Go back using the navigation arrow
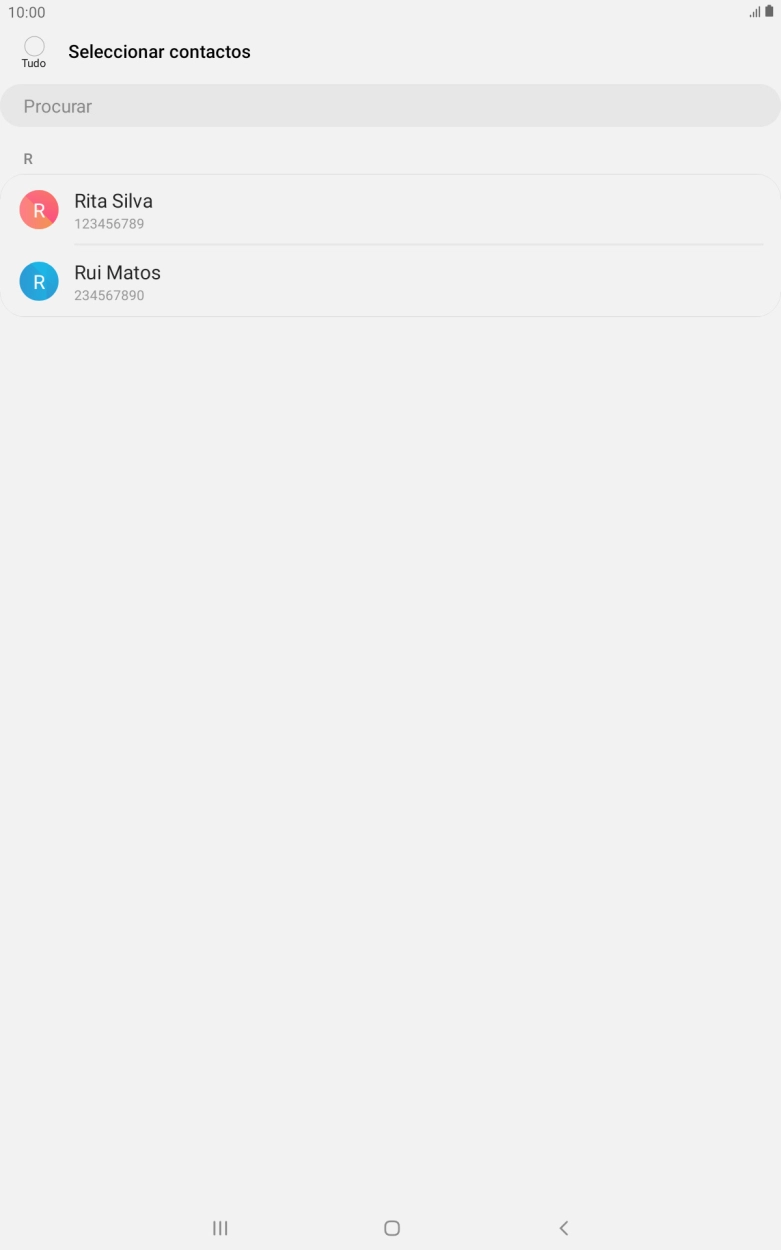The width and height of the screenshot is (781, 1250). click(x=563, y=1228)
